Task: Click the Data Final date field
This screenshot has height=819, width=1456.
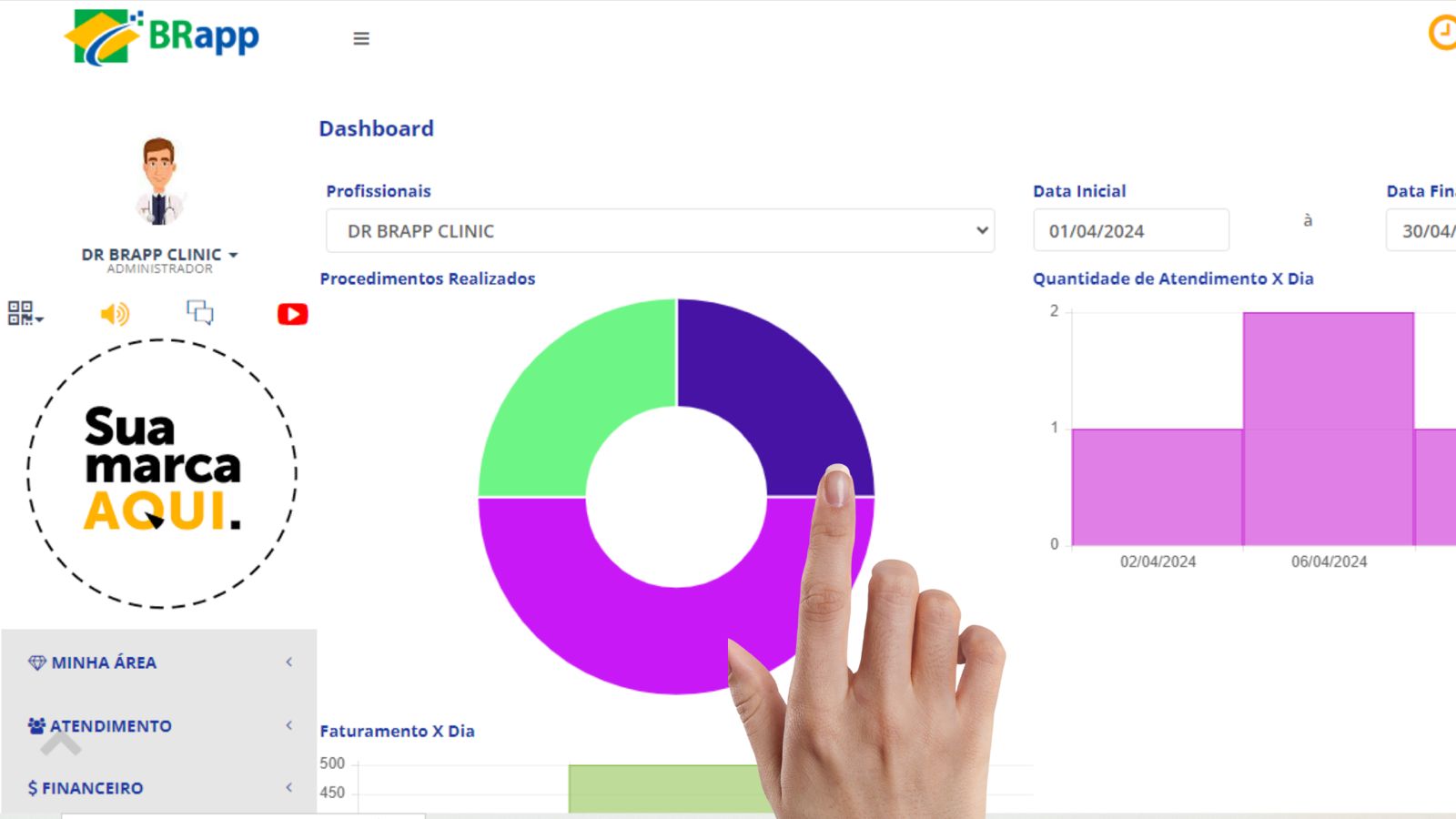Action: 1424,231
